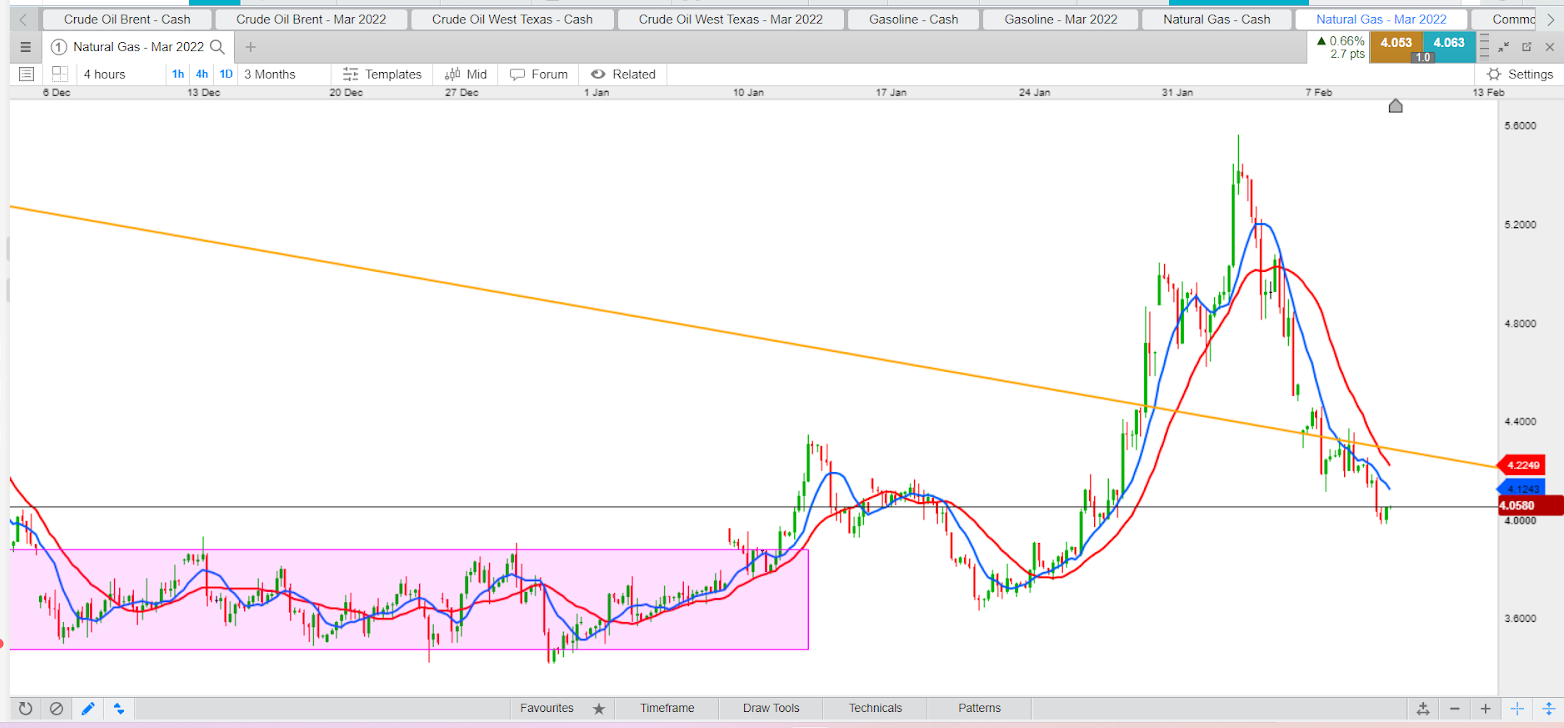Image resolution: width=1564 pixels, height=728 pixels.
Task: Toggle the crosshair cursor icon
Action: click(x=1517, y=708)
